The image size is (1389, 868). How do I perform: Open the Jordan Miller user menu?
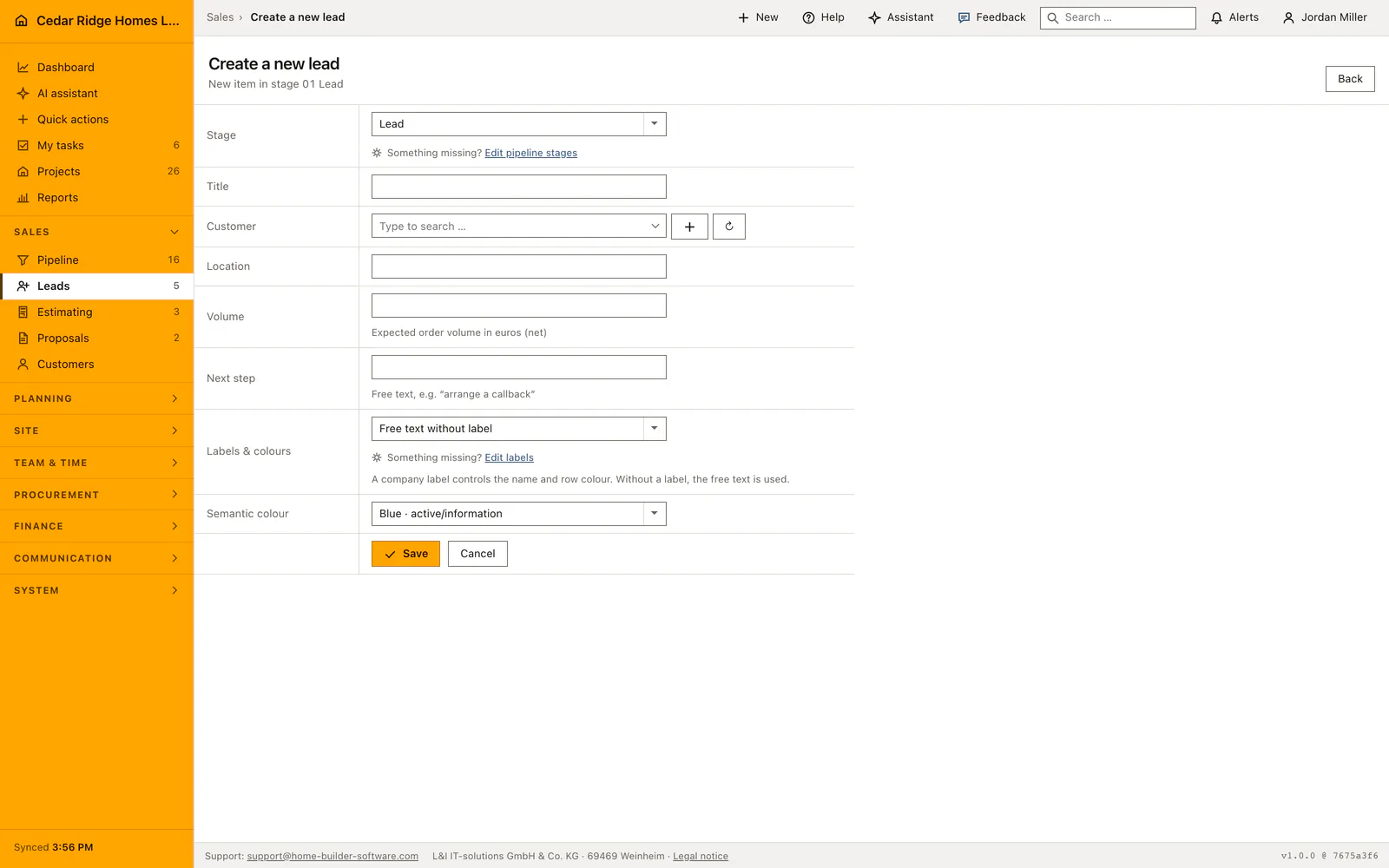point(1325,17)
